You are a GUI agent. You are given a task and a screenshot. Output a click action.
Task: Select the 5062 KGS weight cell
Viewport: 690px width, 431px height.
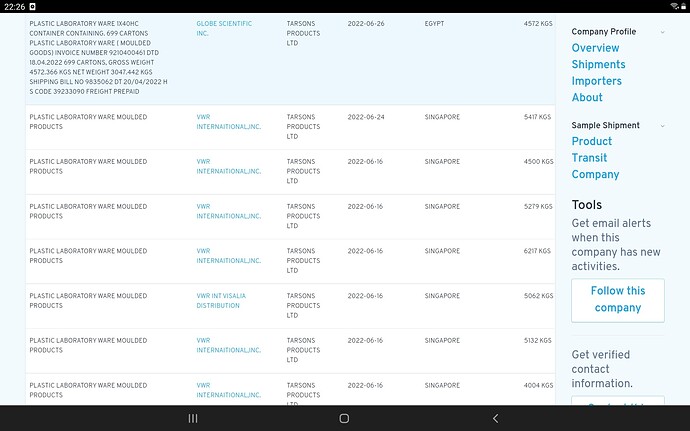coord(538,296)
